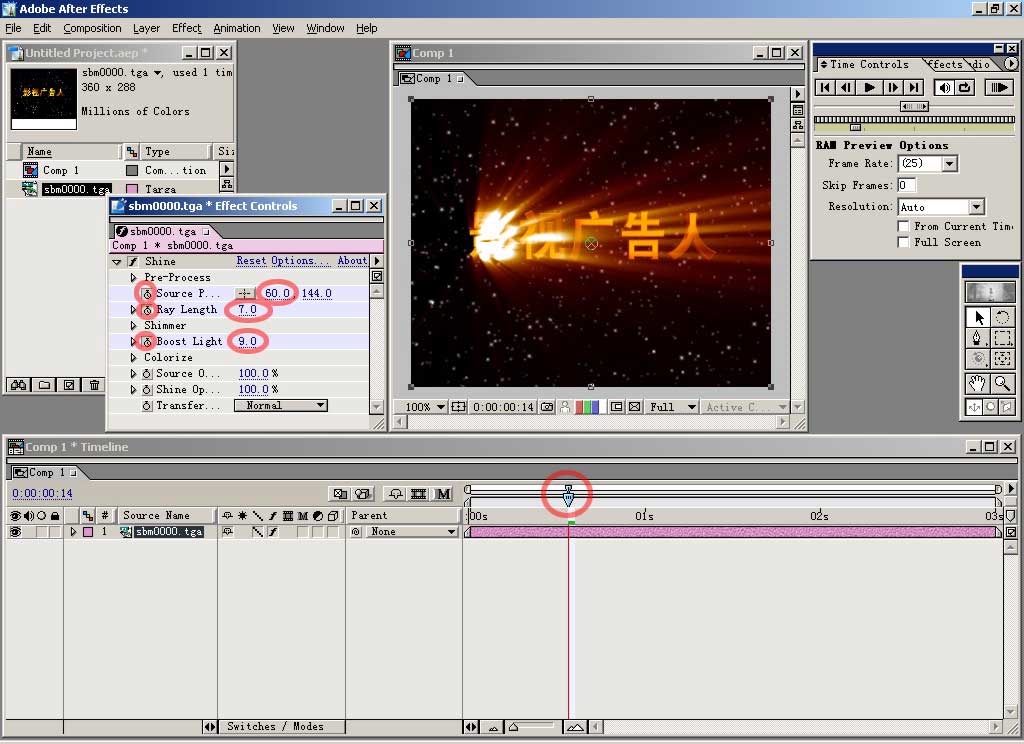Image resolution: width=1024 pixels, height=744 pixels.
Task: Select the Pen tool in toolbox
Action: pyautogui.click(x=977, y=339)
